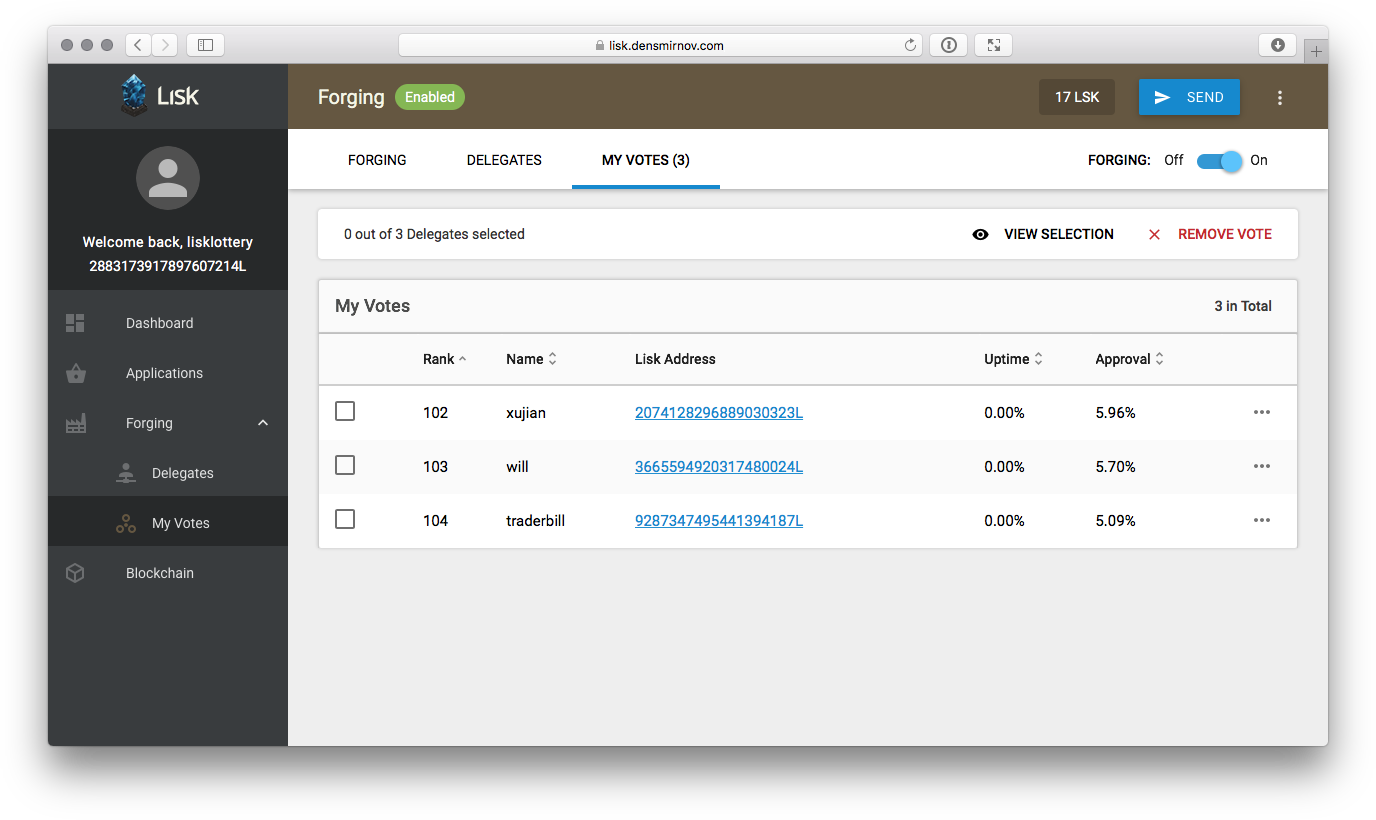
Task: Click rank 103 cell
Action: tap(436, 466)
